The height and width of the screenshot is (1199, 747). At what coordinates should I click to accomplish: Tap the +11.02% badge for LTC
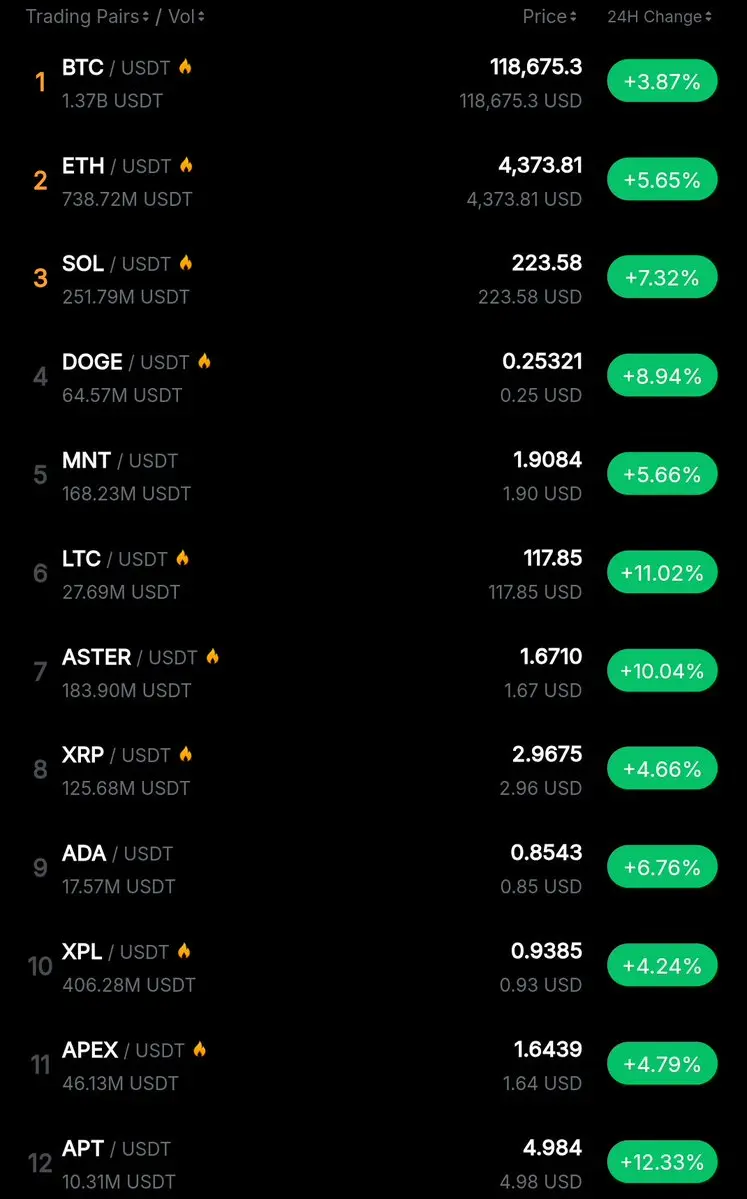point(662,573)
